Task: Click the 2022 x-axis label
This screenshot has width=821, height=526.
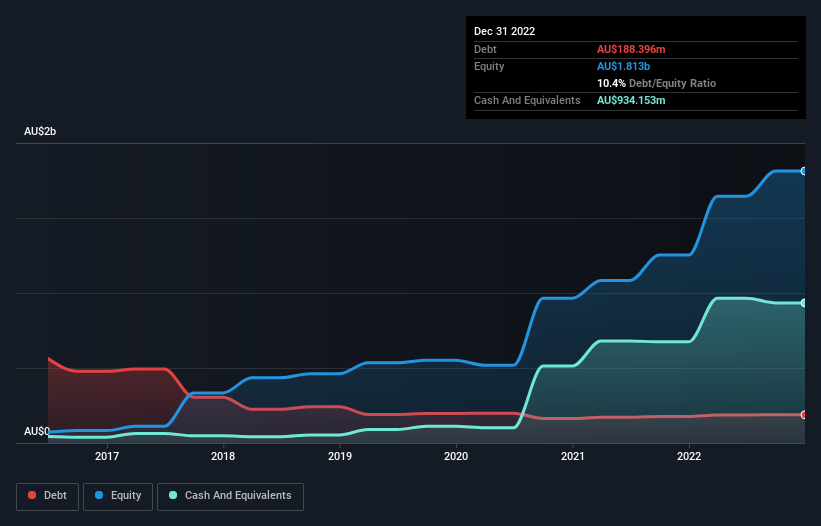Action: [x=689, y=456]
